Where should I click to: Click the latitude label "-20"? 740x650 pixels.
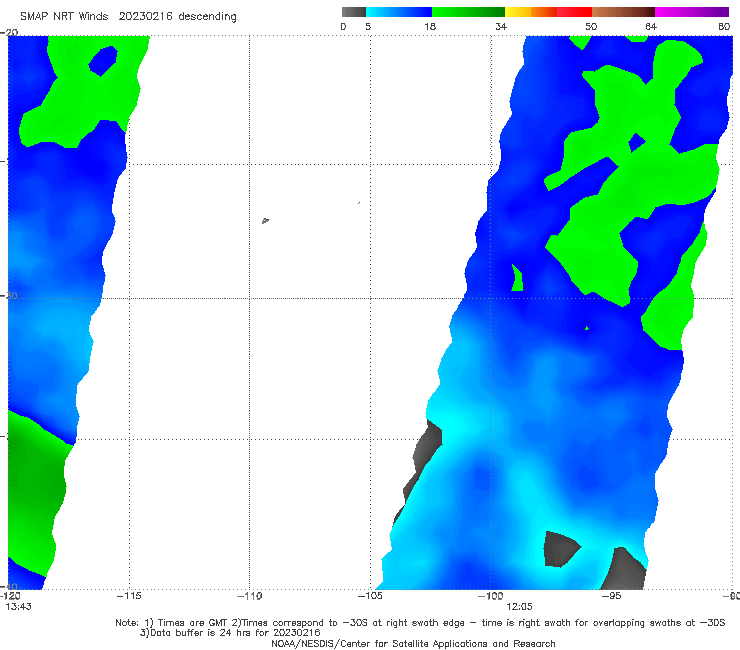[9, 32]
